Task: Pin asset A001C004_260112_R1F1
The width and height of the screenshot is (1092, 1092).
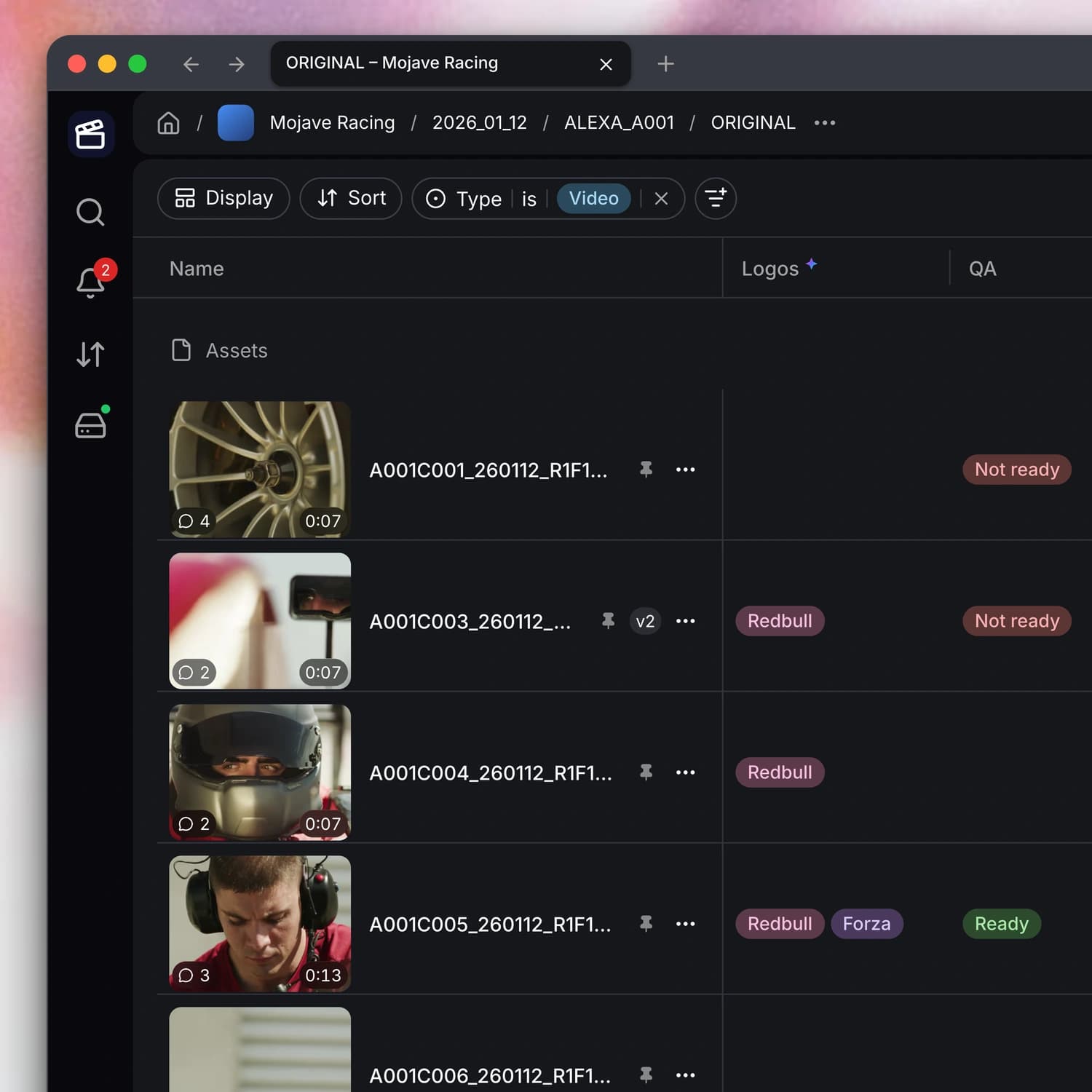Action: coord(646,772)
